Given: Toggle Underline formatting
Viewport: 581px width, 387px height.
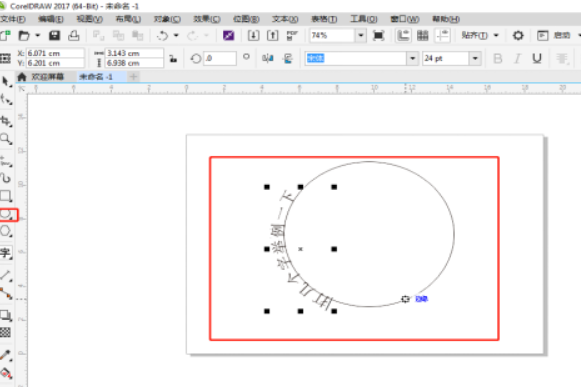Looking at the screenshot, I should point(537,58).
